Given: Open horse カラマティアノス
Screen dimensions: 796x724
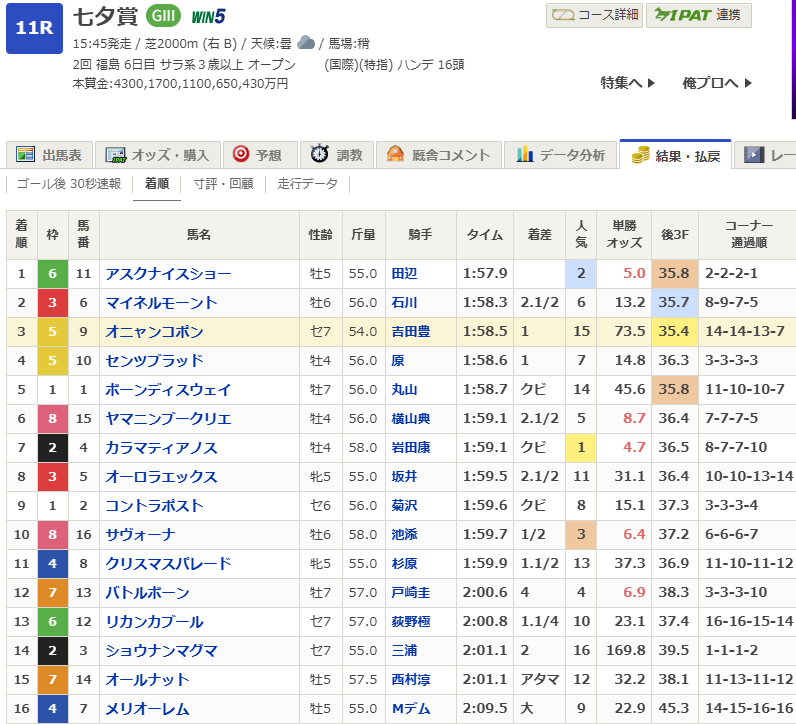Looking at the screenshot, I should point(161,447).
